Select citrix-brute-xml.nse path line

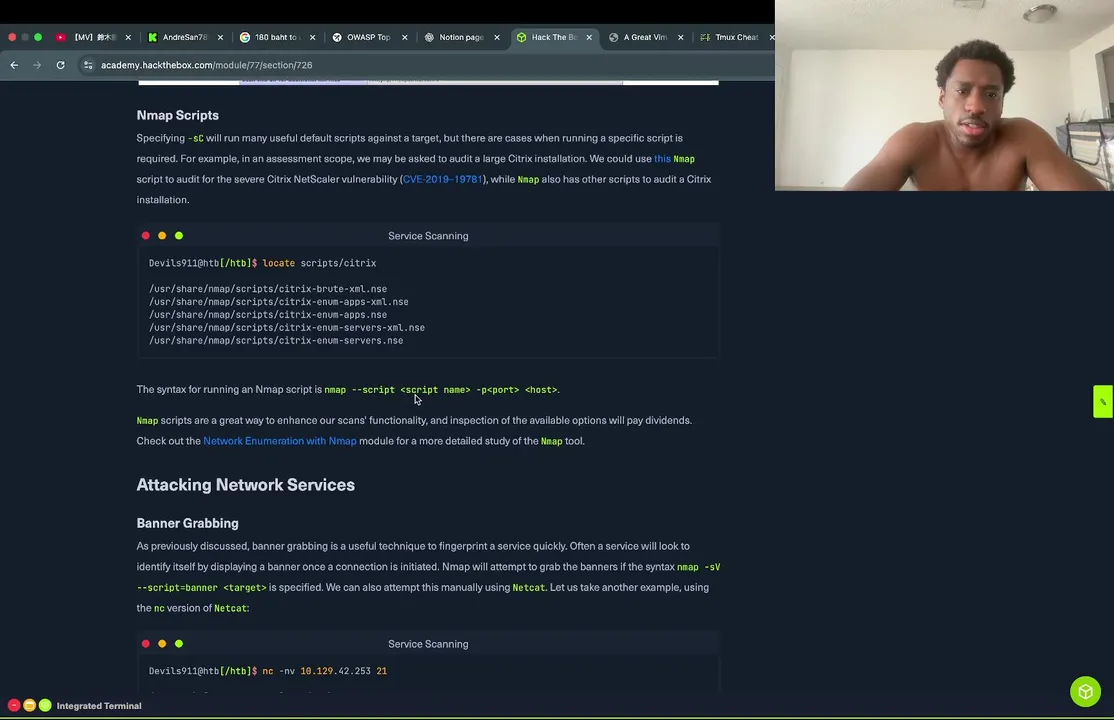268,289
